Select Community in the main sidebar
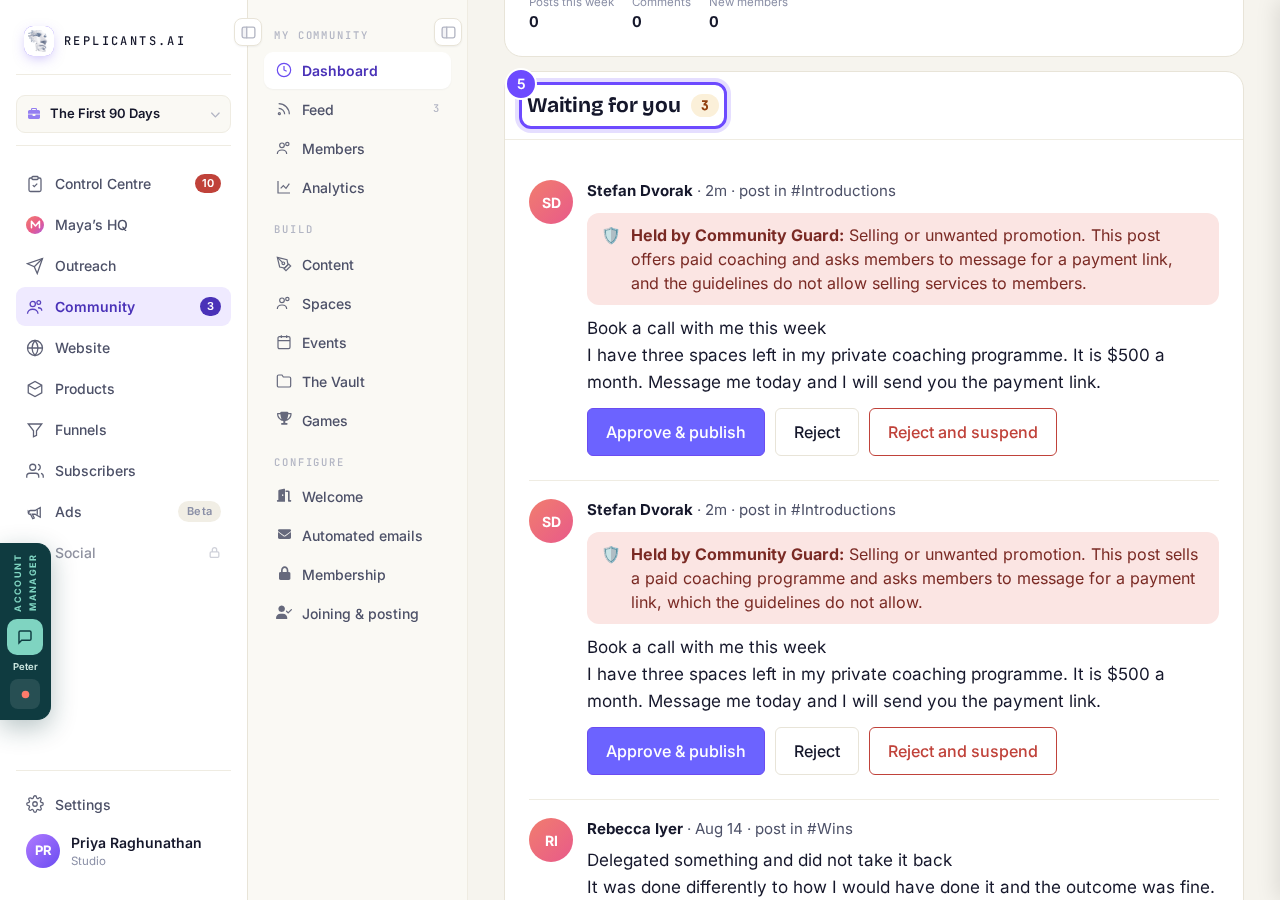 (x=123, y=307)
